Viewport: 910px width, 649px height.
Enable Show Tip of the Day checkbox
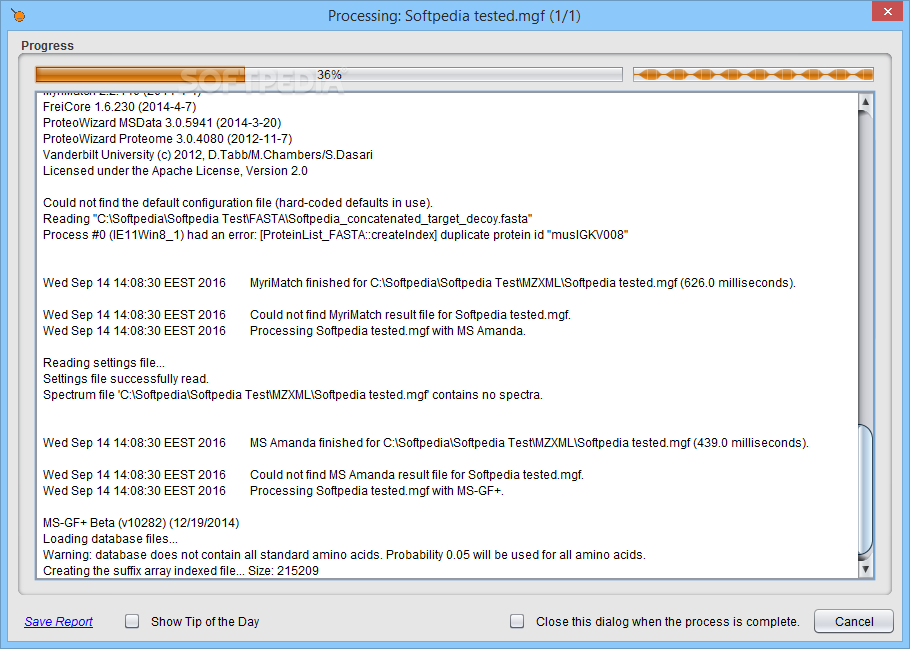pyautogui.click(x=132, y=622)
